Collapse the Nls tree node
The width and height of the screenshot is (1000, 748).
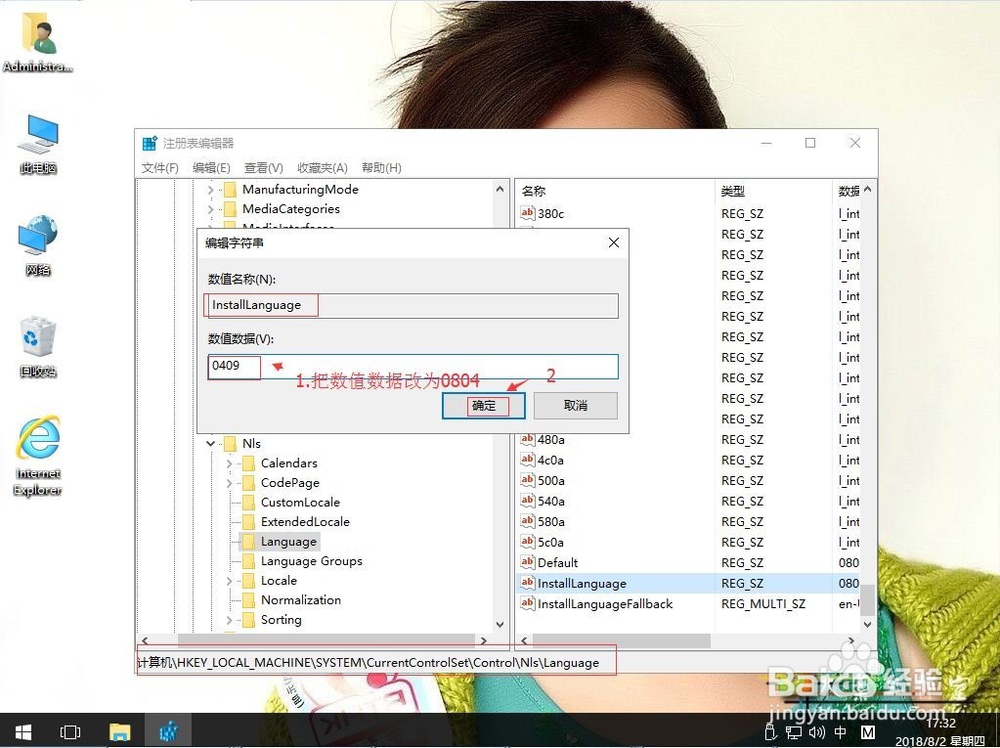210,443
